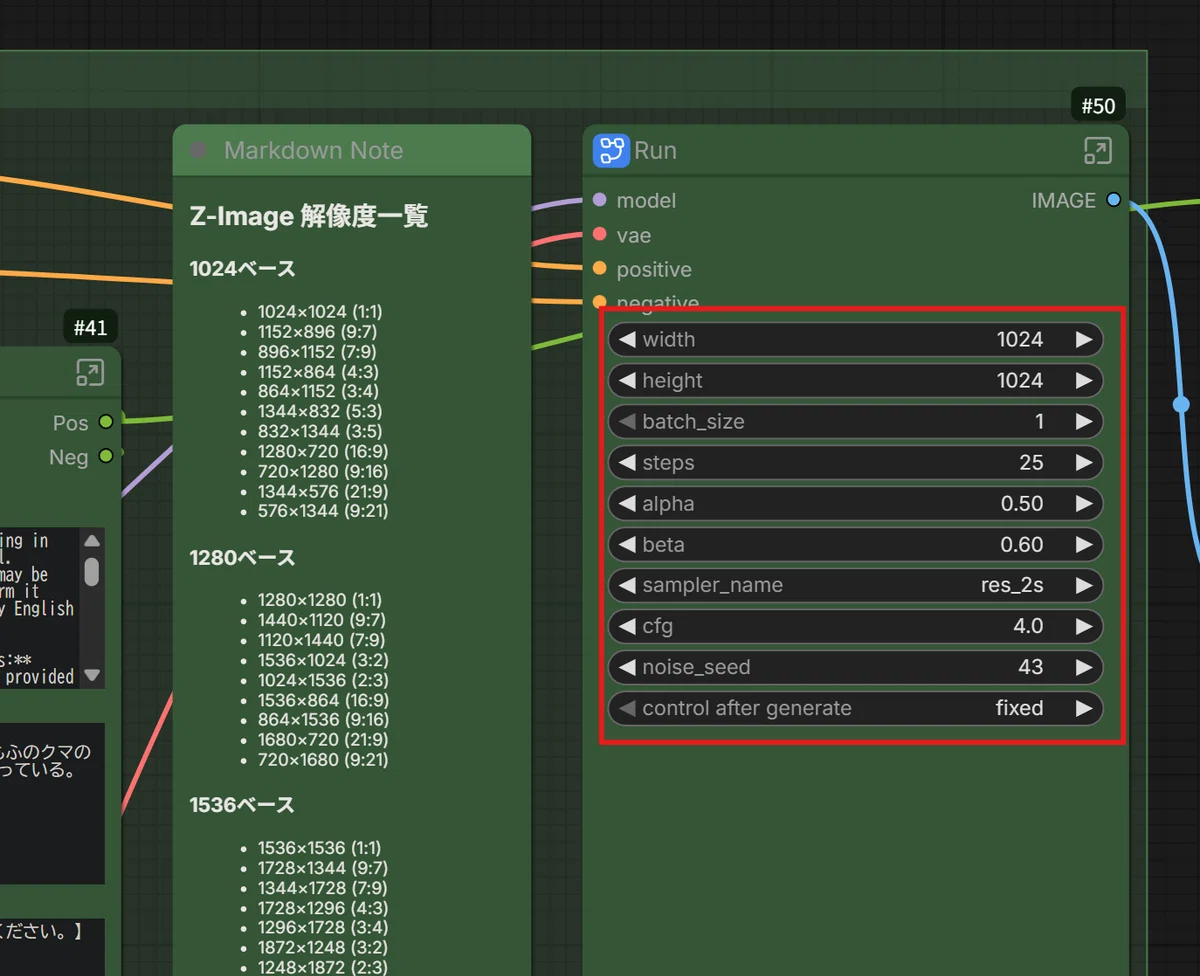Click the Pos output socket
The height and width of the screenshot is (976, 1200).
(105, 422)
